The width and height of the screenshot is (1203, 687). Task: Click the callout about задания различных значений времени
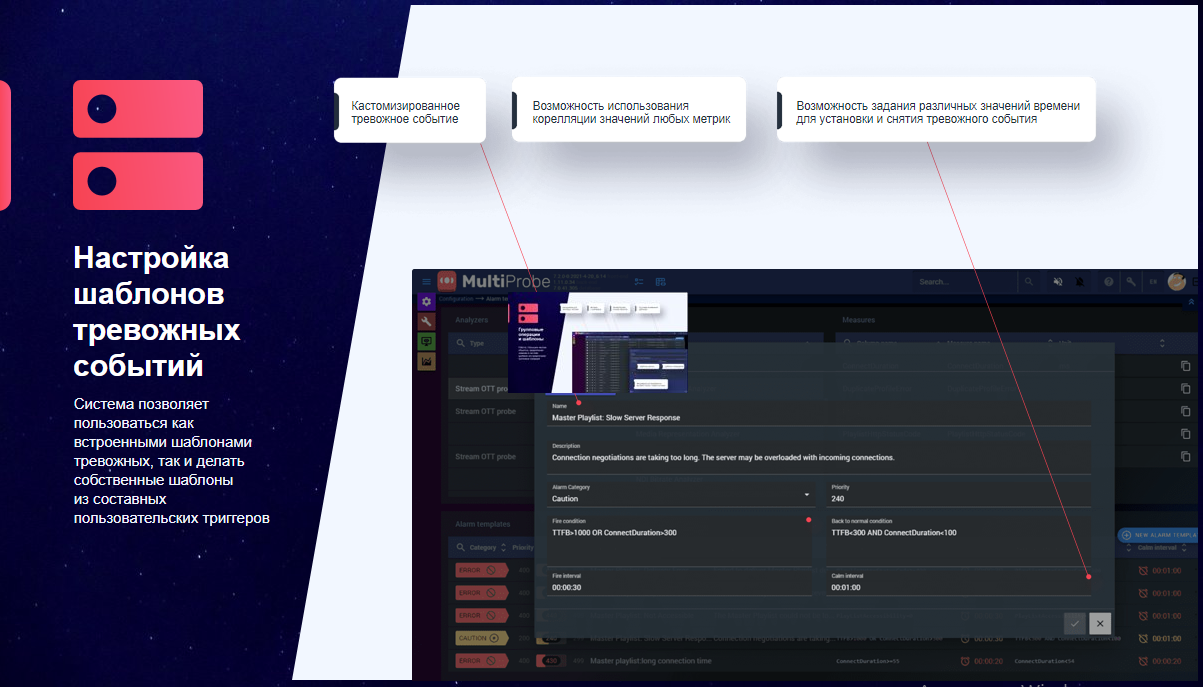(936, 111)
